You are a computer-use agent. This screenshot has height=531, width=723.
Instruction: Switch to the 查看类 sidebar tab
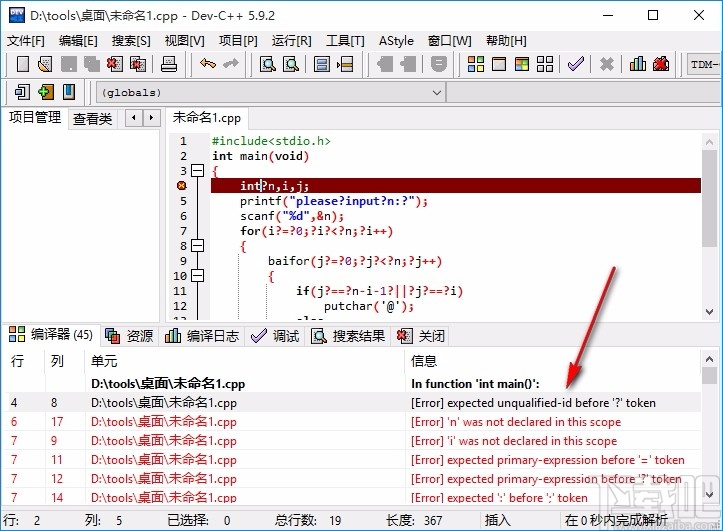(93, 119)
